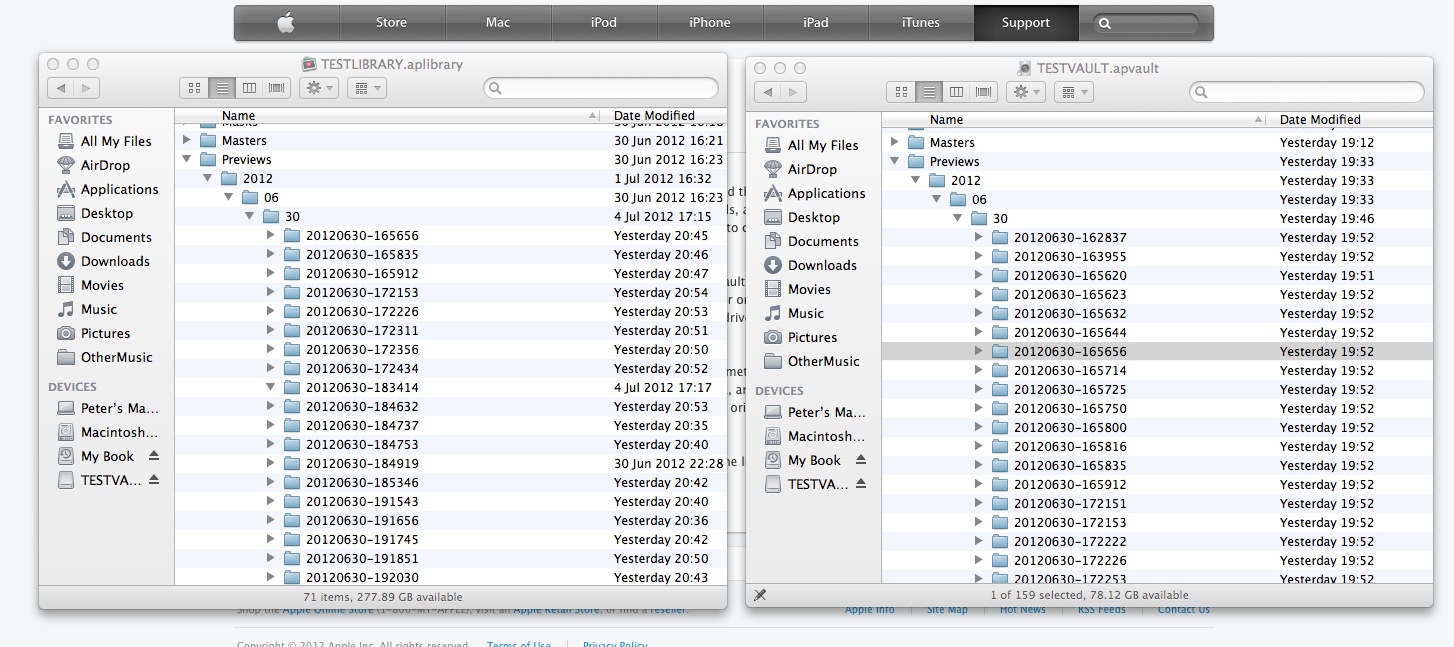This screenshot has height=647, width=1454.
Task: Collapse the 06 folder in TESTVAULT window
Action: click(x=936, y=200)
